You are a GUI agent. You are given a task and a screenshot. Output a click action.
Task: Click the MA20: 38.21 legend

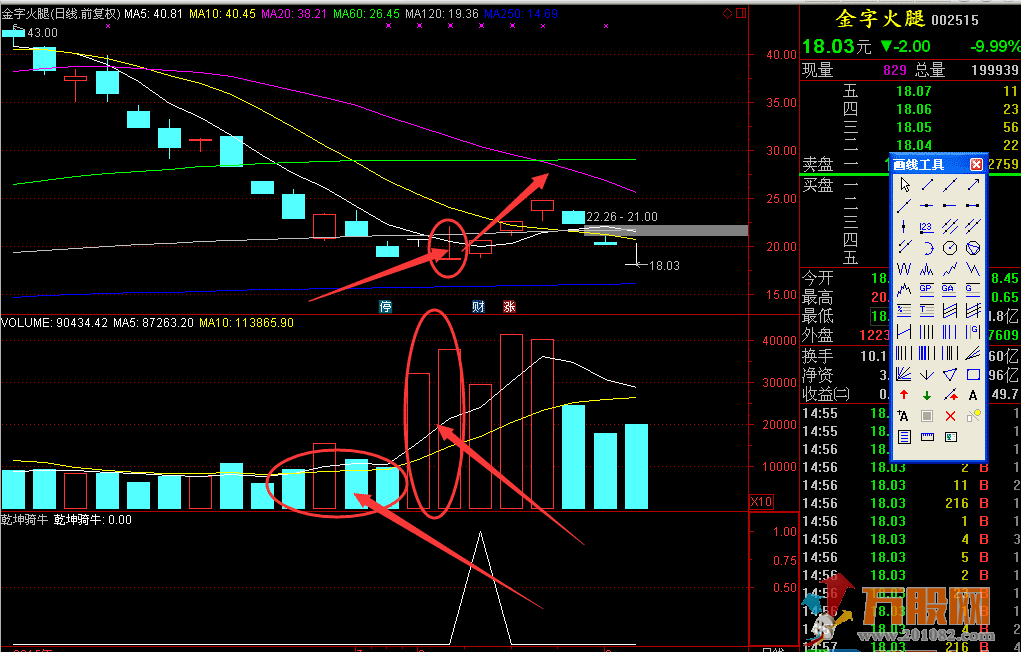coord(294,13)
